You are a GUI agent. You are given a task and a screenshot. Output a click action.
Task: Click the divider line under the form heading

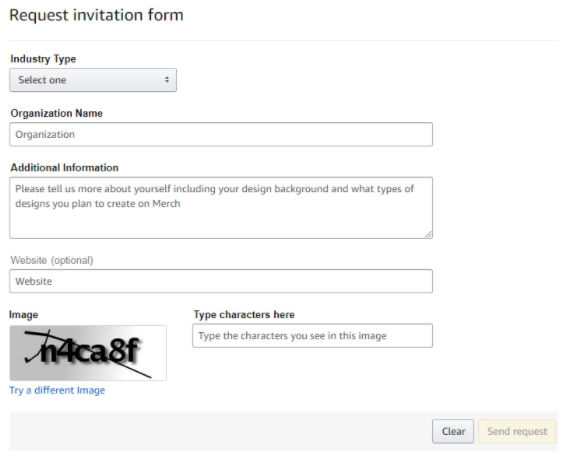click(283, 40)
